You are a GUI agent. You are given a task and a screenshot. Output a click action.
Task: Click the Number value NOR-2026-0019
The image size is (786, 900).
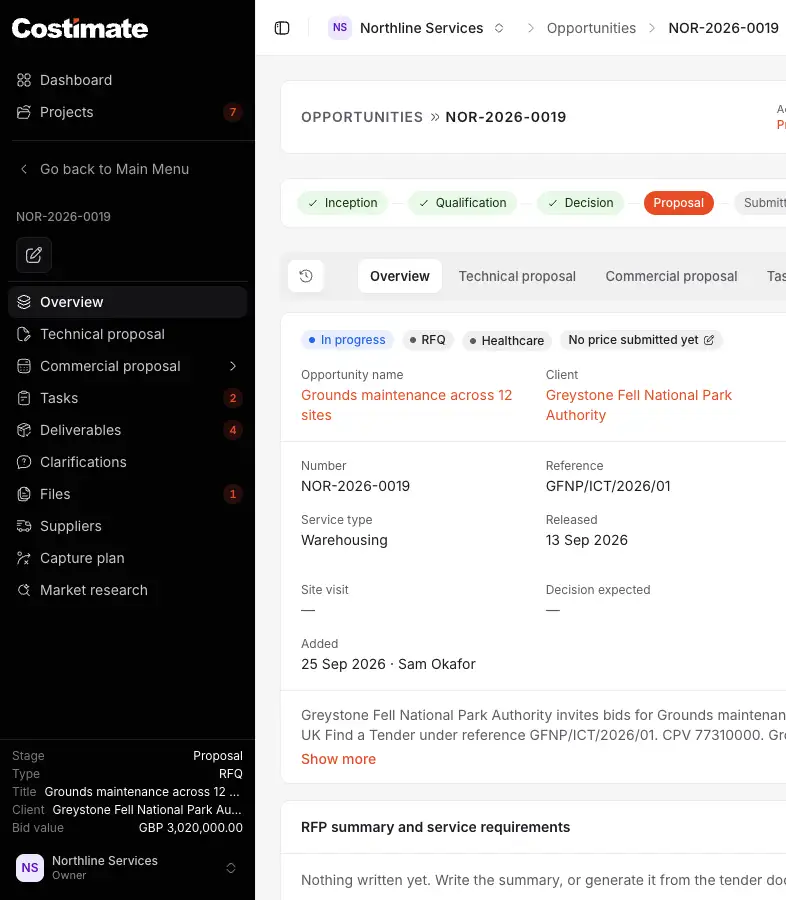[x=355, y=486]
